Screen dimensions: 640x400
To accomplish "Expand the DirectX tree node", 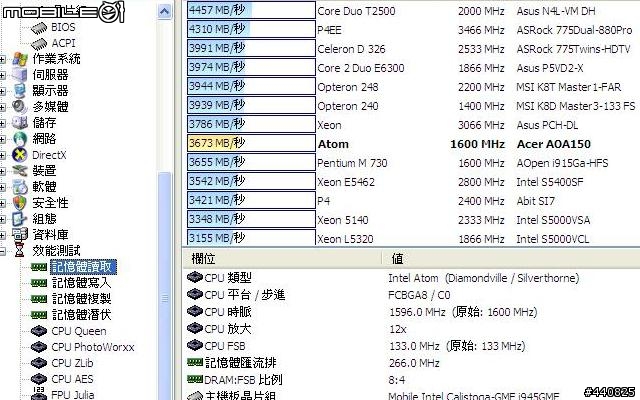I will click(x=2, y=155).
